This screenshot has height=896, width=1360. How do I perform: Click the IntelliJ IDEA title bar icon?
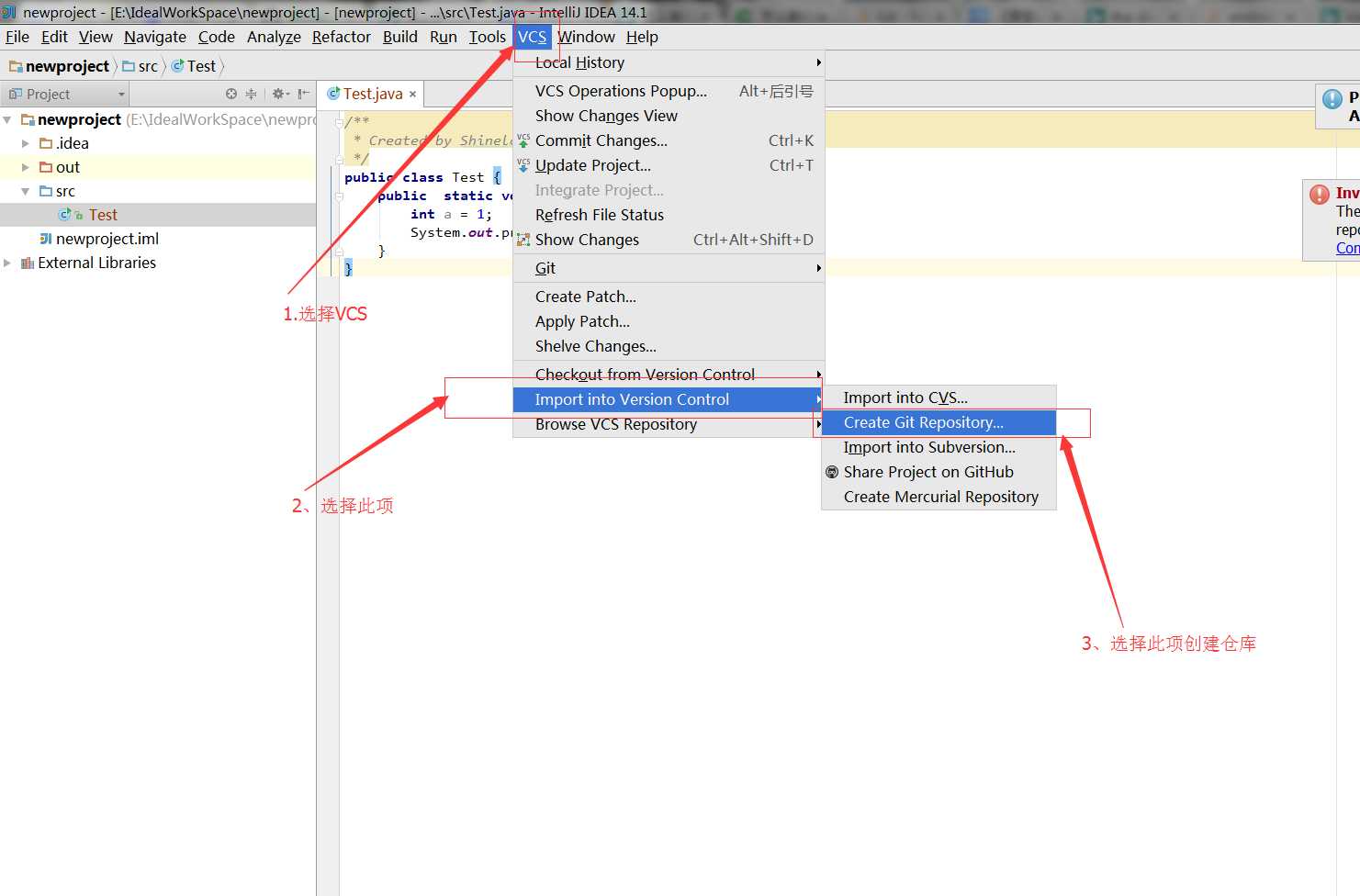tap(9, 12)
